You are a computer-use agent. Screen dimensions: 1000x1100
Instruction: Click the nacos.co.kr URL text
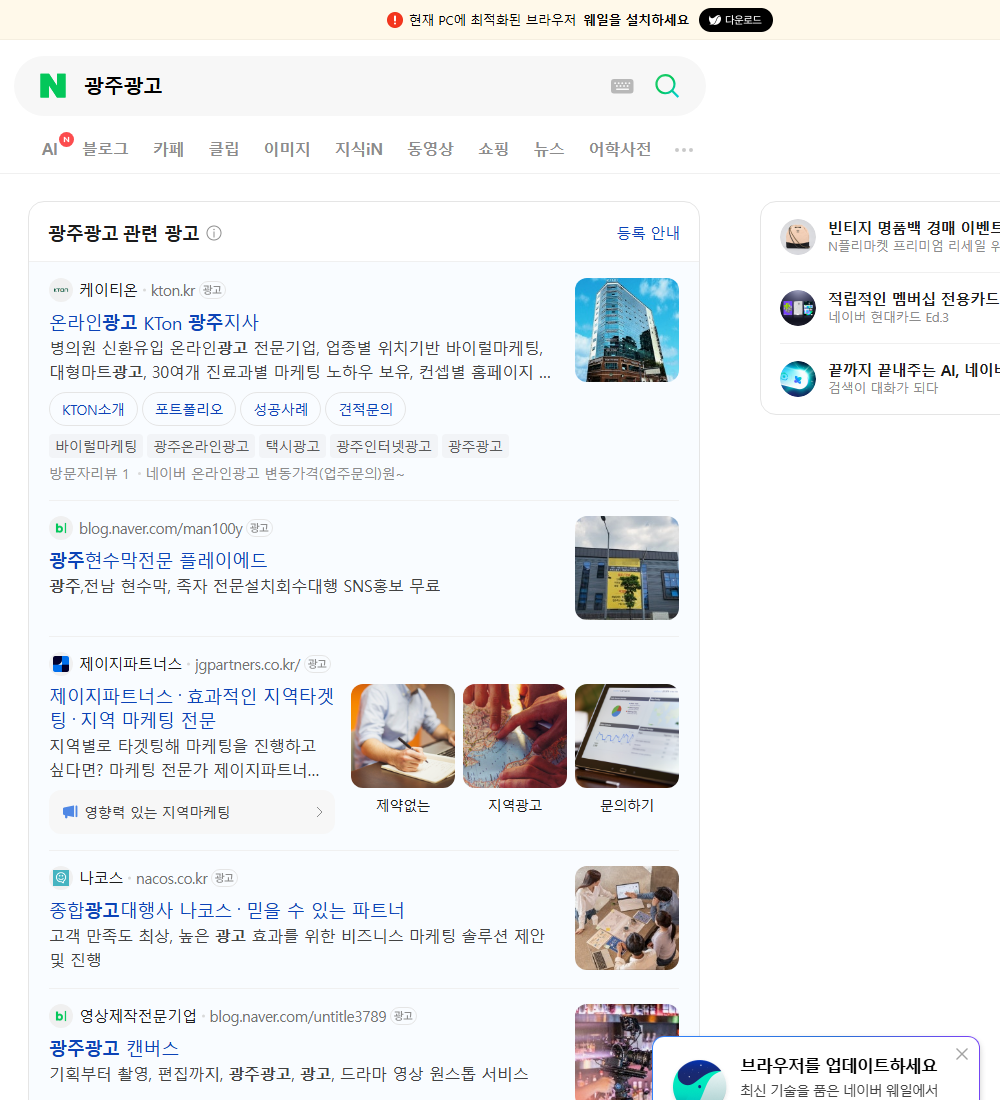click(x=172, y=878)
